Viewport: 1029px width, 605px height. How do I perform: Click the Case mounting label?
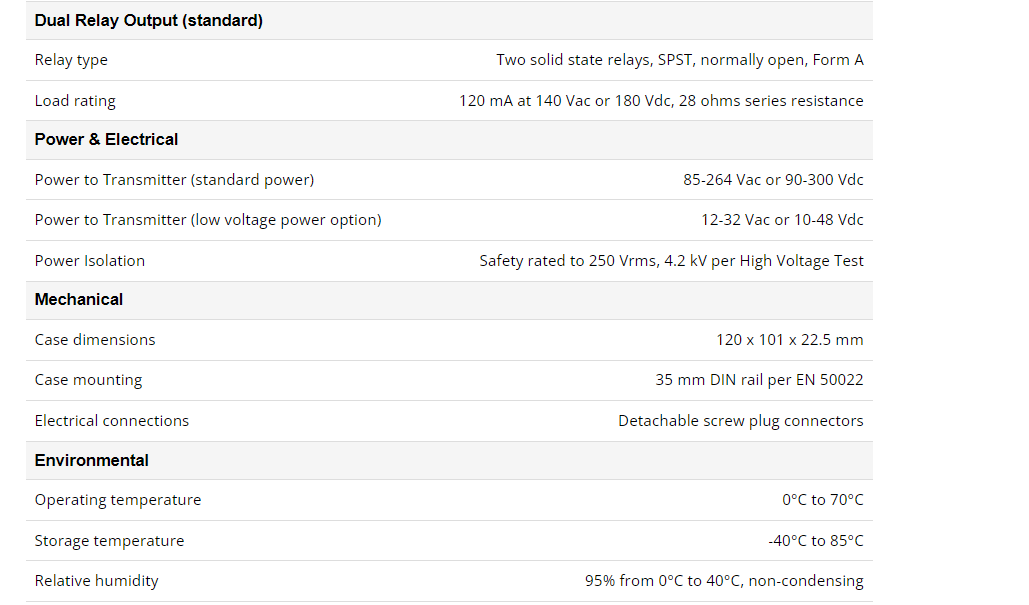click(x=88, y=380)
